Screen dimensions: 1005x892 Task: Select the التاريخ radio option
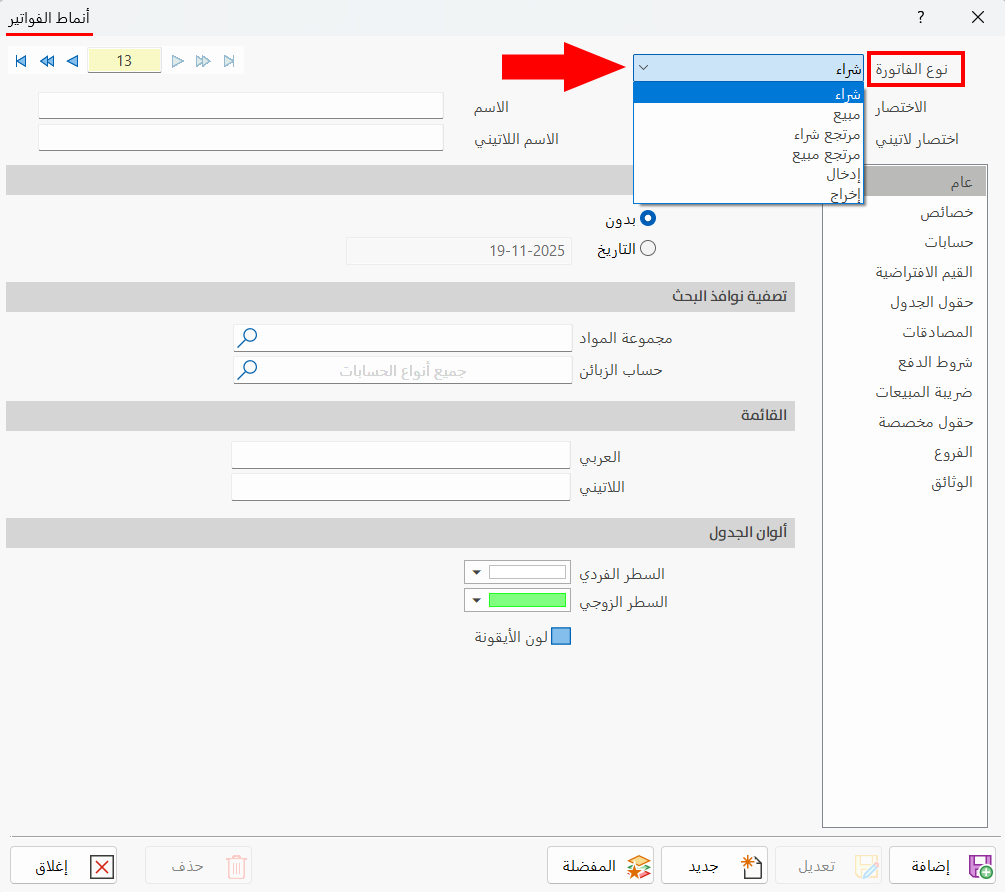(x=649, y=249)
